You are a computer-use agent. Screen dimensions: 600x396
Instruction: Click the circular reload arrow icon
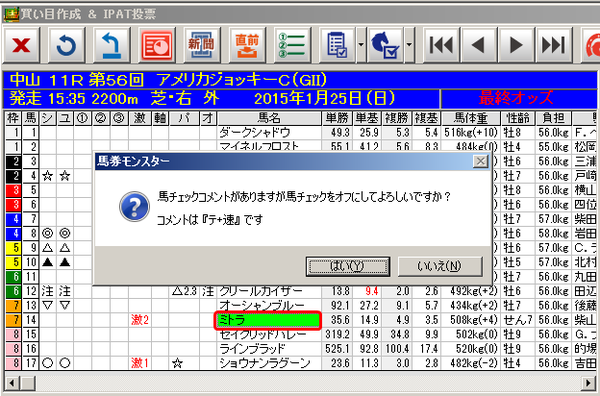coord(67,45)
